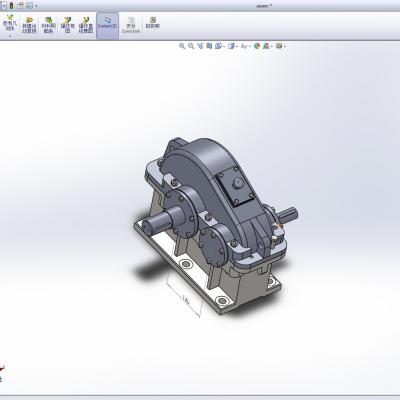Viewport: 400px width, 400px height.
Task: Create an Exploded View
Action: (x=67, y=25)
